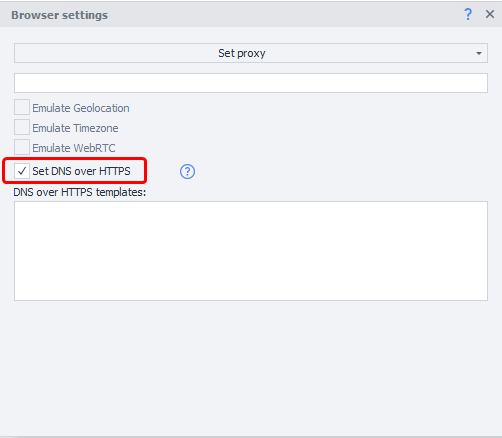Click the DNS over HTTPS help icon
This screenshot has height=438, width=502.
click(187, 172)
